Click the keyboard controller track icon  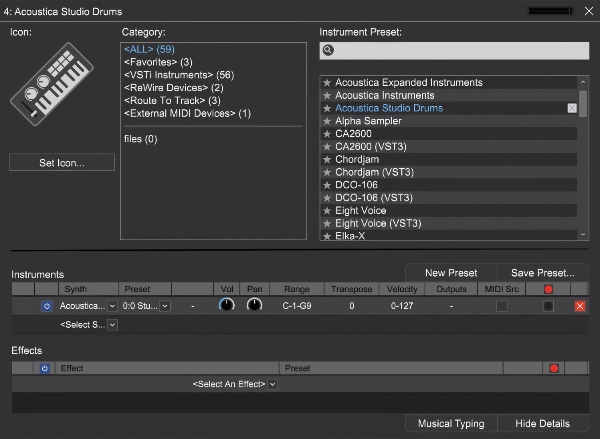(52, 84)
